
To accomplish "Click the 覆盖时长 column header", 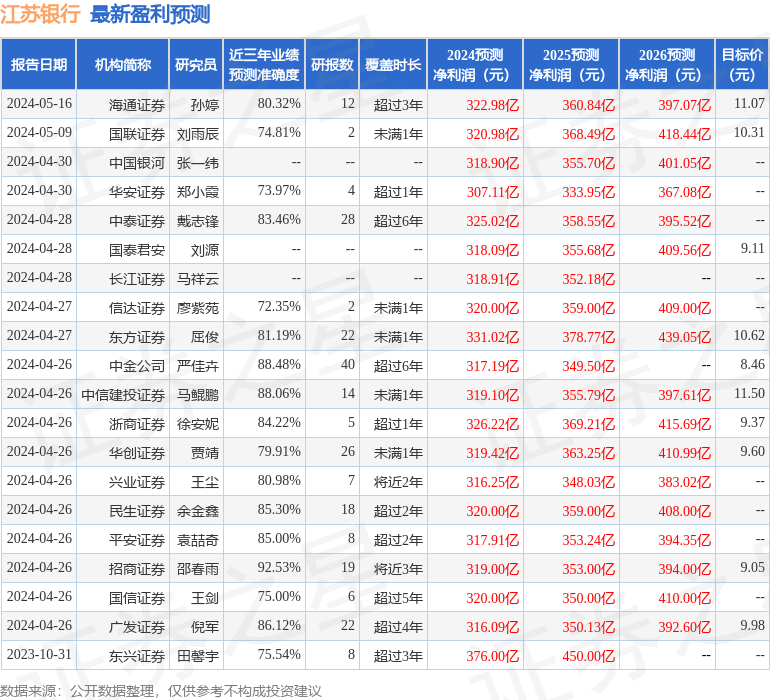I will pos(393,64).
